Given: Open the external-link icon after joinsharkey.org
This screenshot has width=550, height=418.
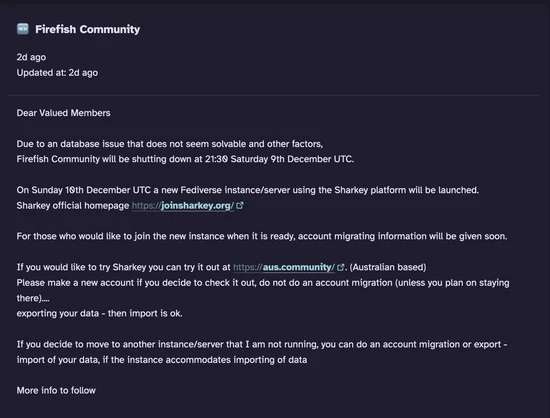Looking at the screenshot, I should click(240, 205).
